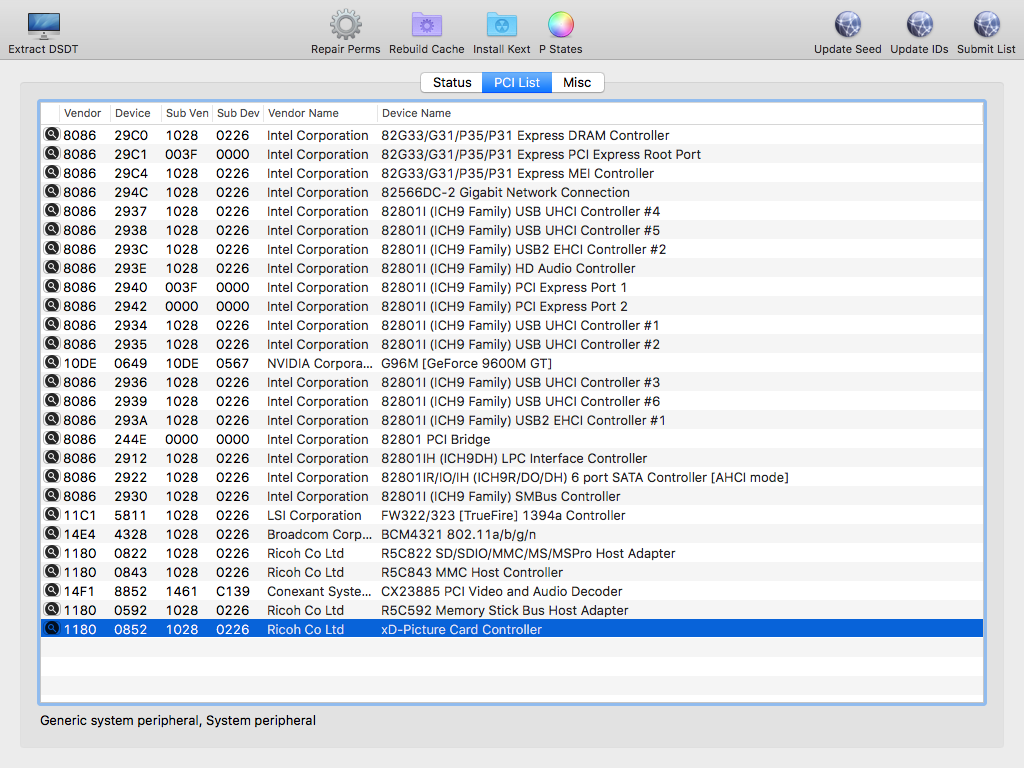Click the search icon for the CX23885 Decoder row
The height and width of the screenshot is (768, 1024).
tap(52, 590)
